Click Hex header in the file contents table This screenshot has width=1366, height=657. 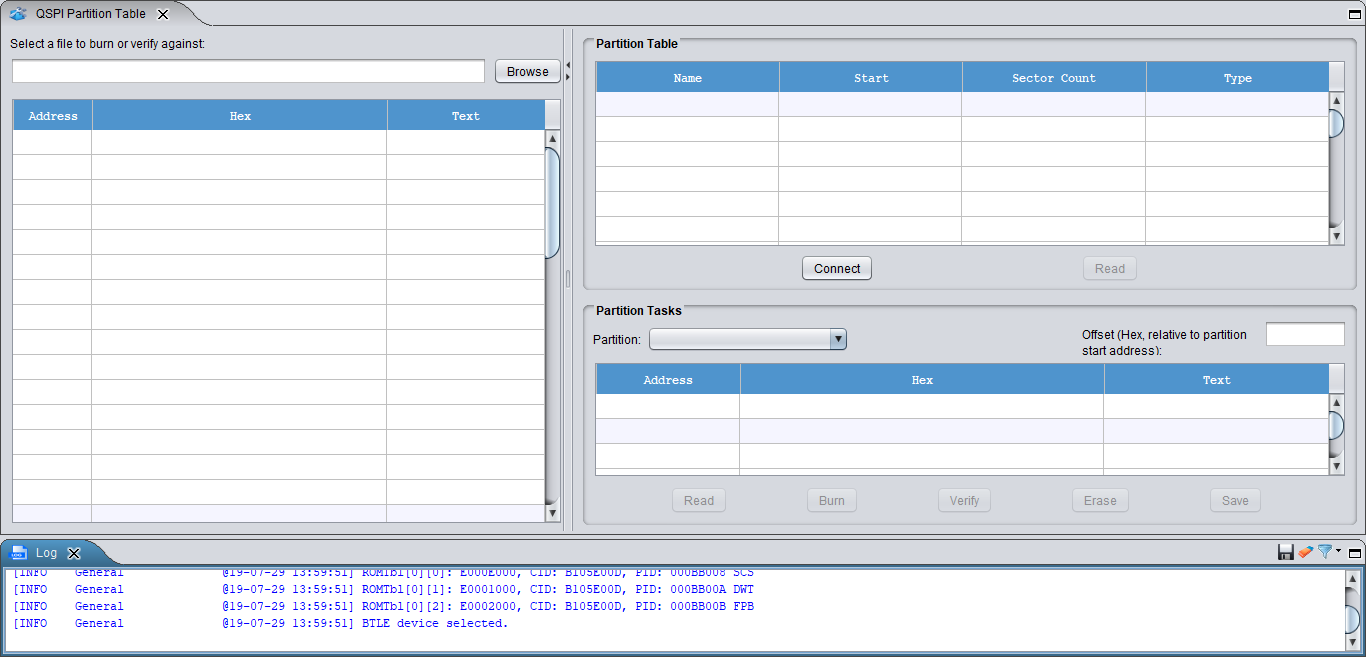pyautogui.click(x=240, y=116)
